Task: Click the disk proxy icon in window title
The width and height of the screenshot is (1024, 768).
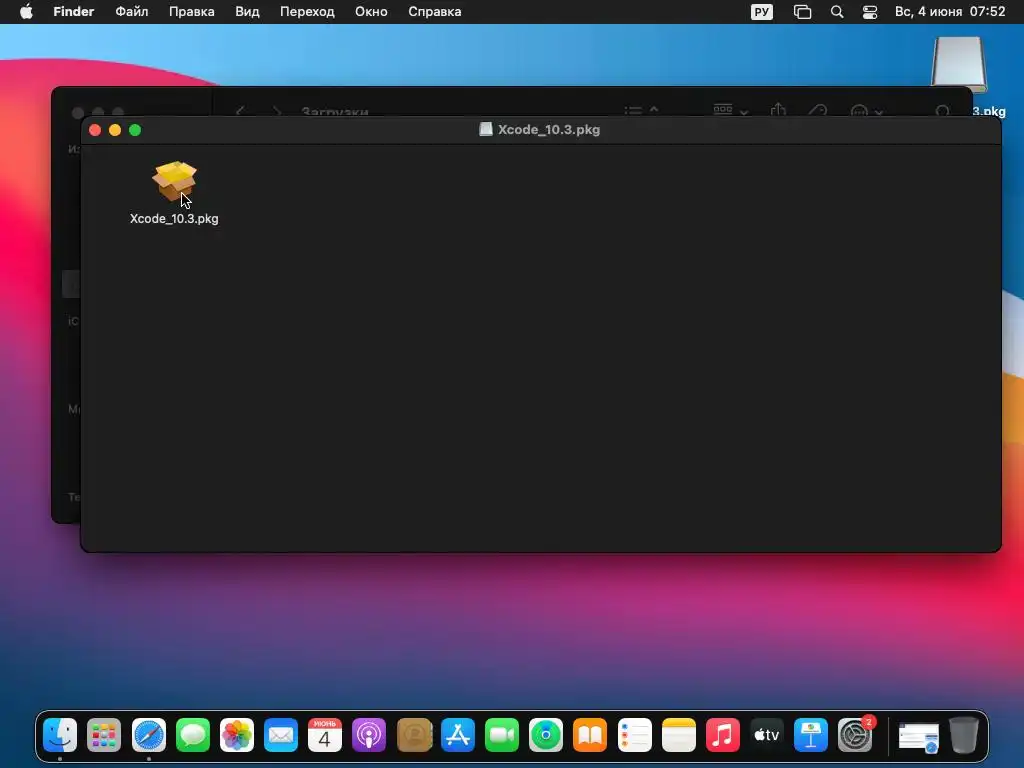Action: pyautogui.click(x=486, y=129)
